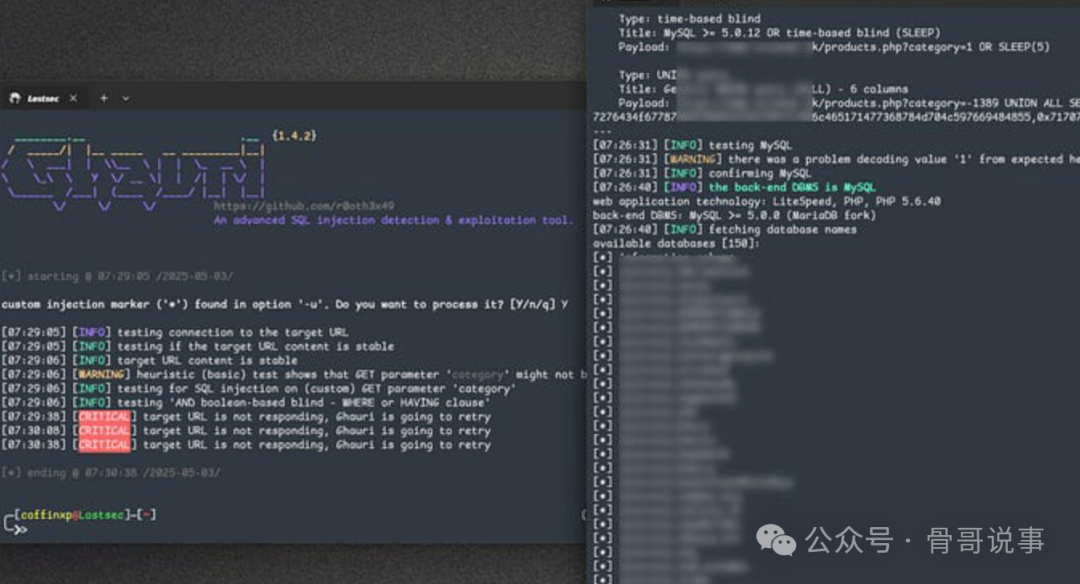Click the custom injection marker prompt line
This screenshot has height=584, width=1080.
[285, 304]
